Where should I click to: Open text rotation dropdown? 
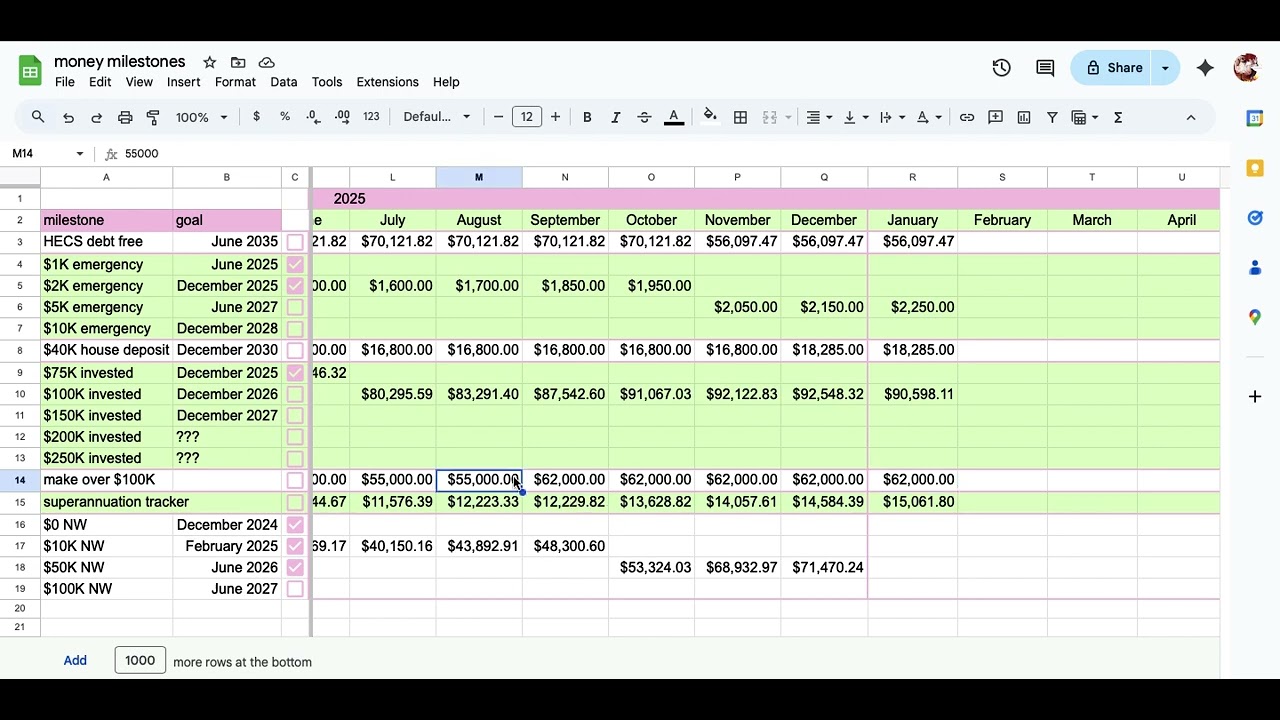pos(929,117)
